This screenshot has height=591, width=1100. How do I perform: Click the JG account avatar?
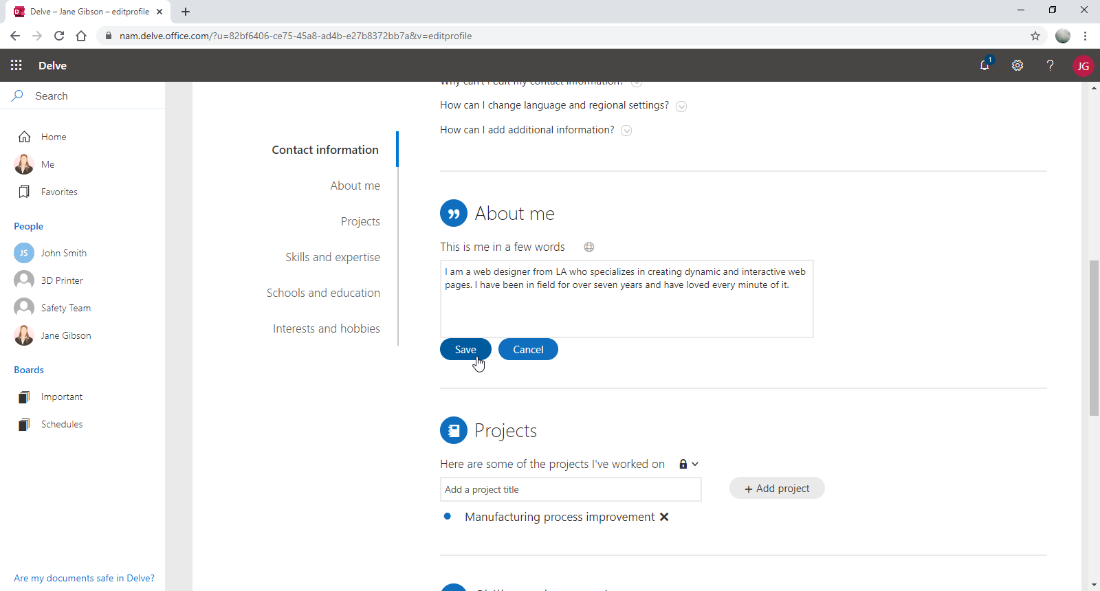(1083, 65)
